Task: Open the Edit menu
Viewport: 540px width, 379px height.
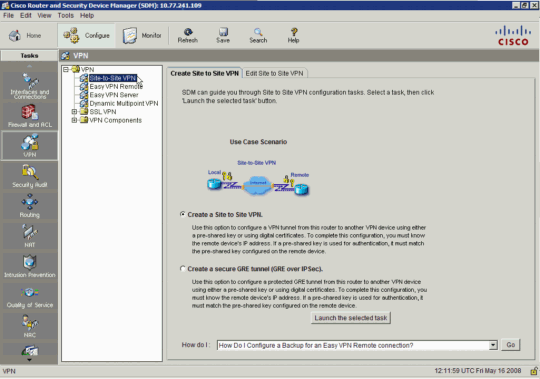Action: coord(25,15)
